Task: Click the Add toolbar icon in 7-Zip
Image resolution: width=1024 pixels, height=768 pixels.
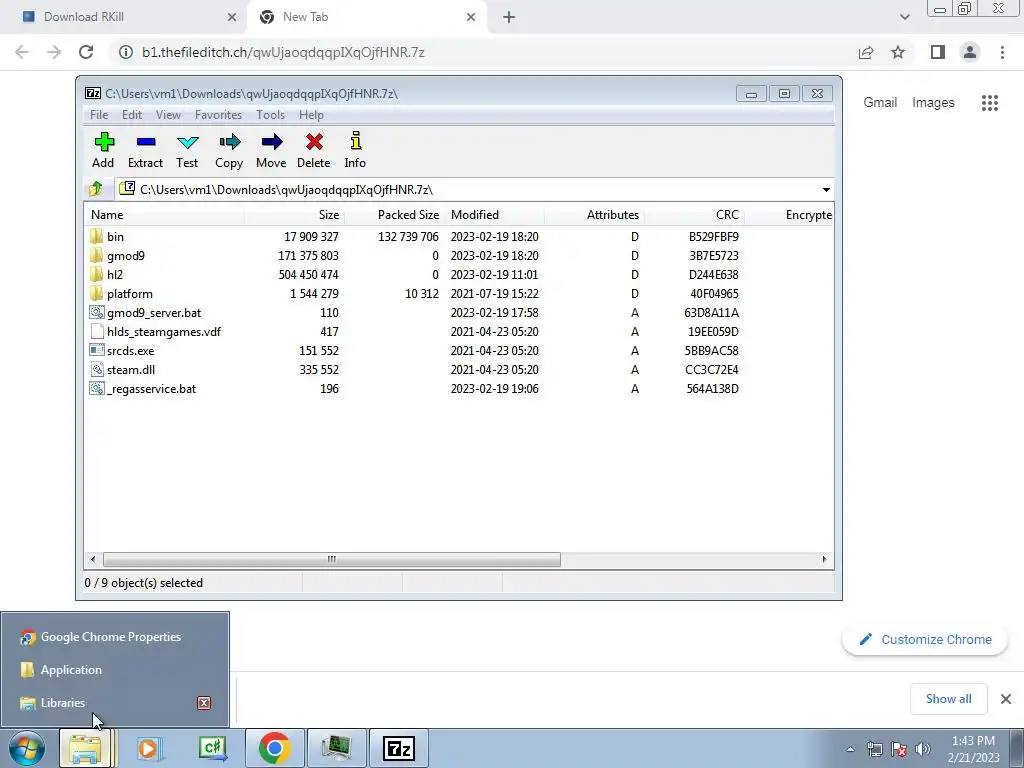Action: 103,150
